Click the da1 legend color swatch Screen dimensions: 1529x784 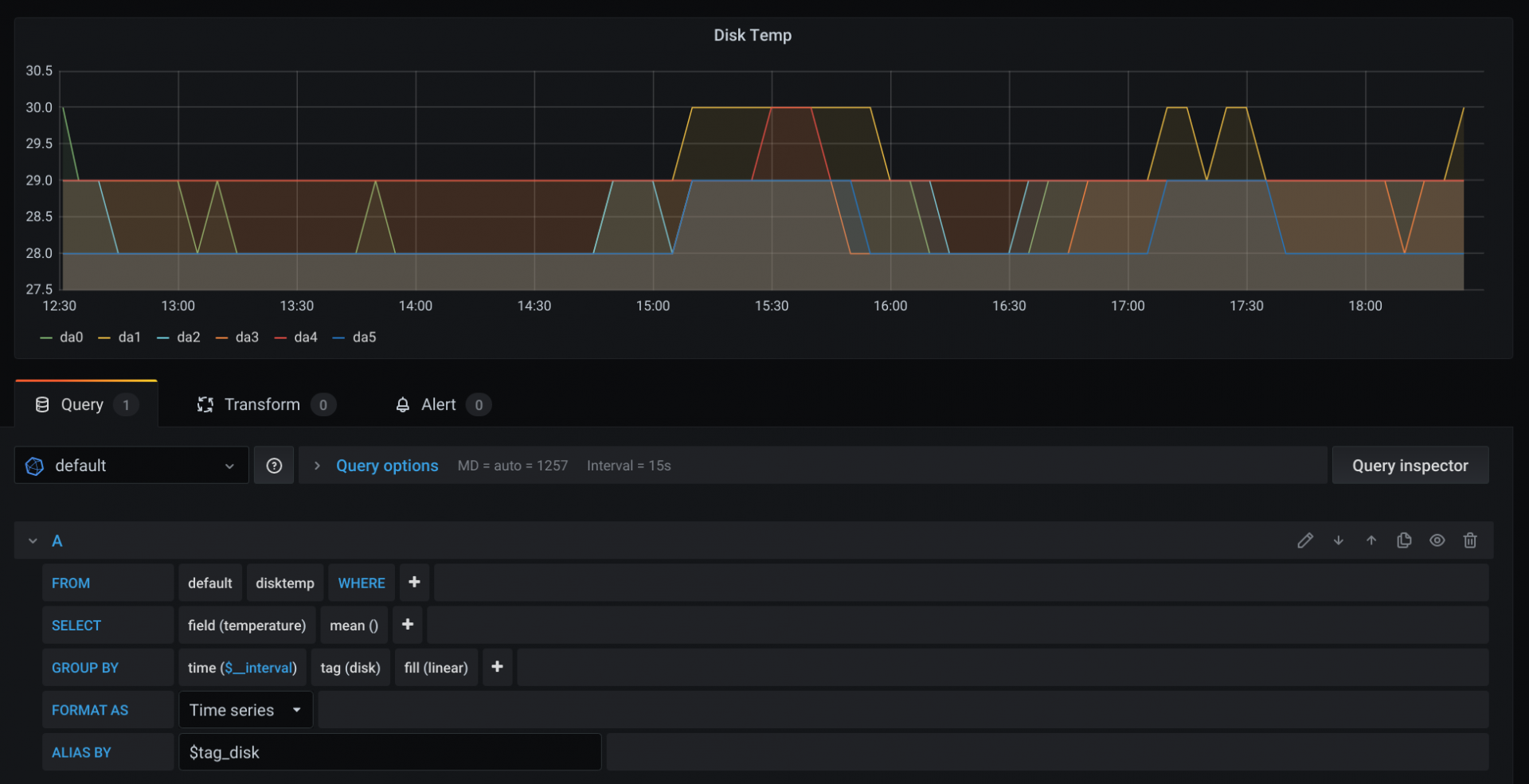[x=105, y=337]
